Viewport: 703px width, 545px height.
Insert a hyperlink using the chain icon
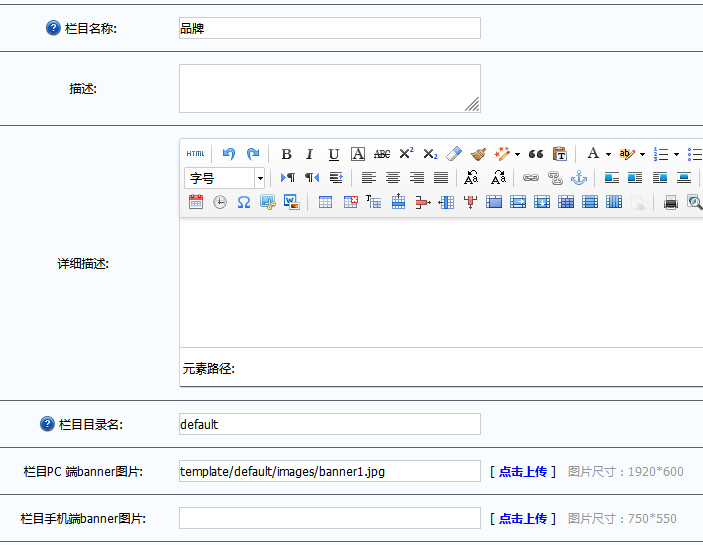(531, 178)
